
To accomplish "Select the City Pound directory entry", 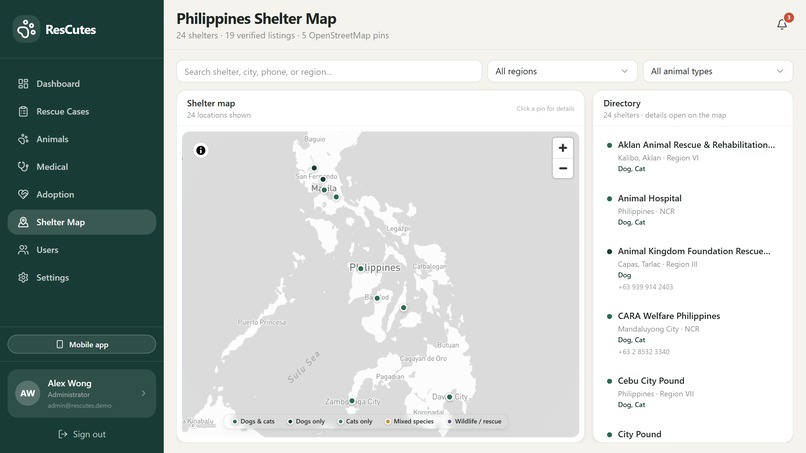I will (x=692, y=434).
